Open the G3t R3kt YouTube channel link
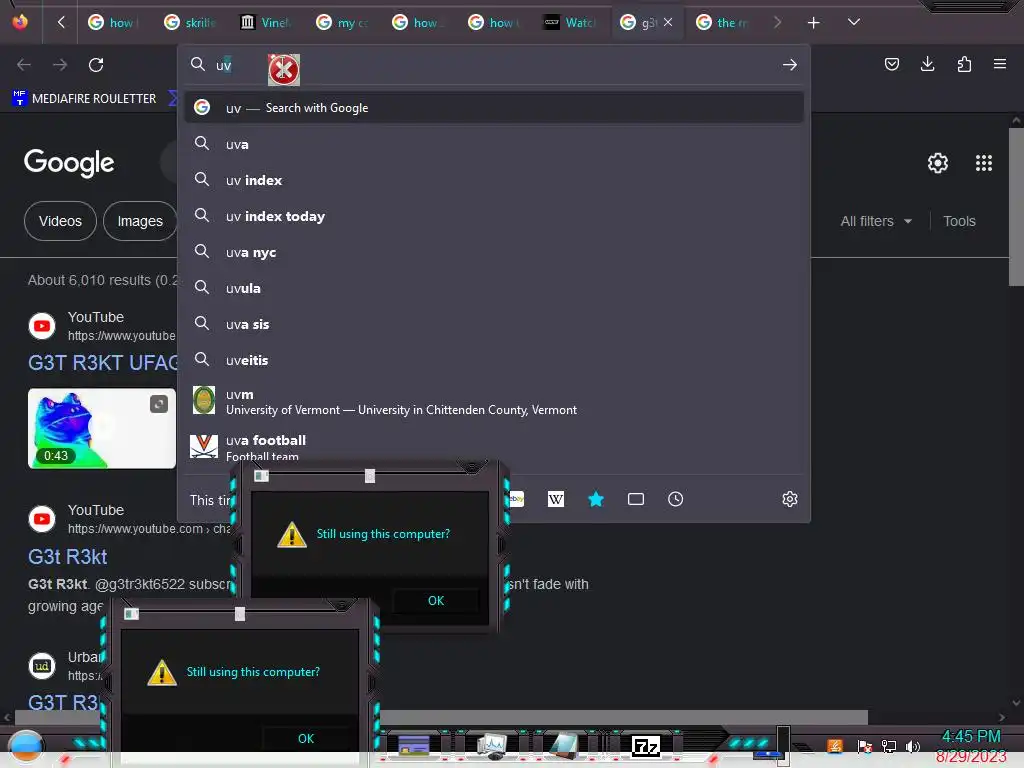 point(67,556)
